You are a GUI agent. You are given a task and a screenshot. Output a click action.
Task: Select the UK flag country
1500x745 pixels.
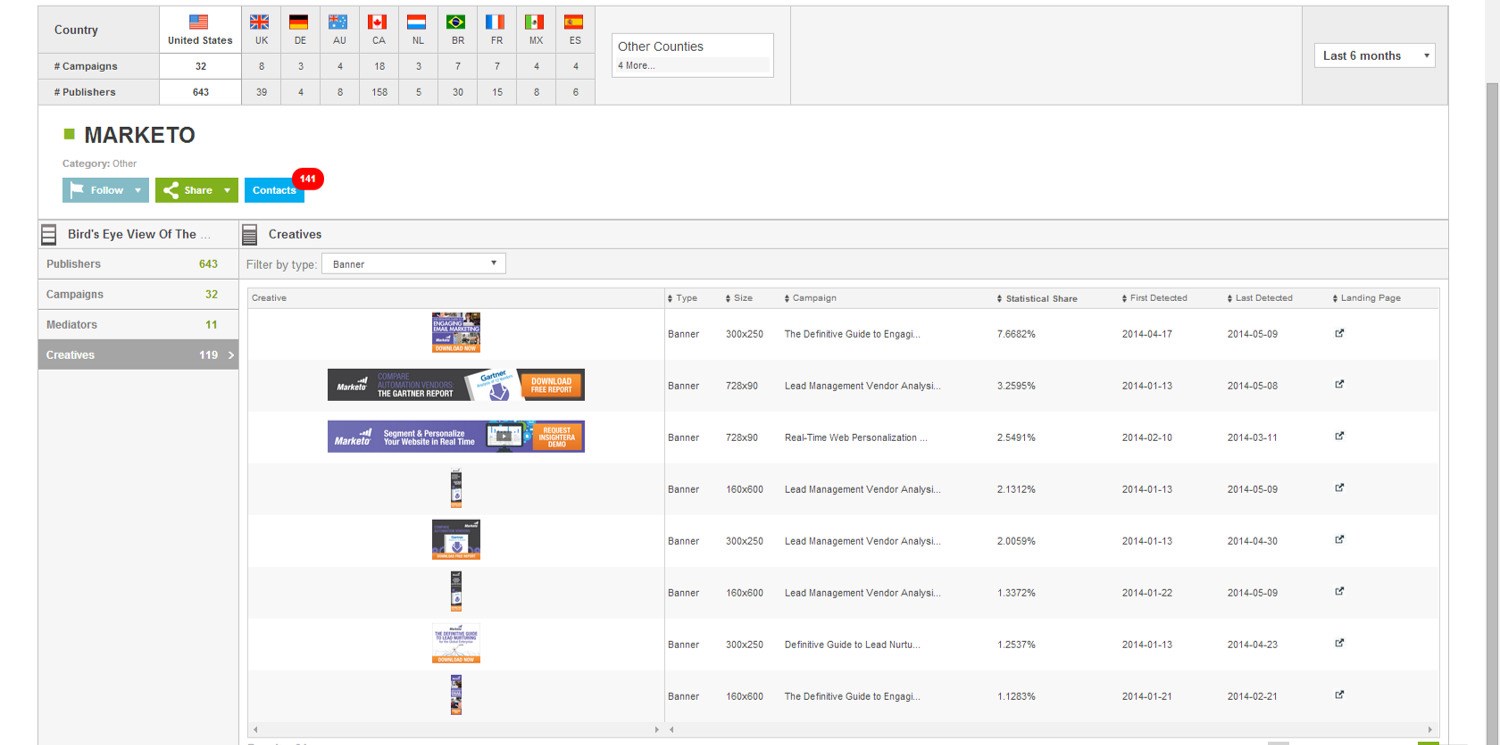tap(260, 21)
